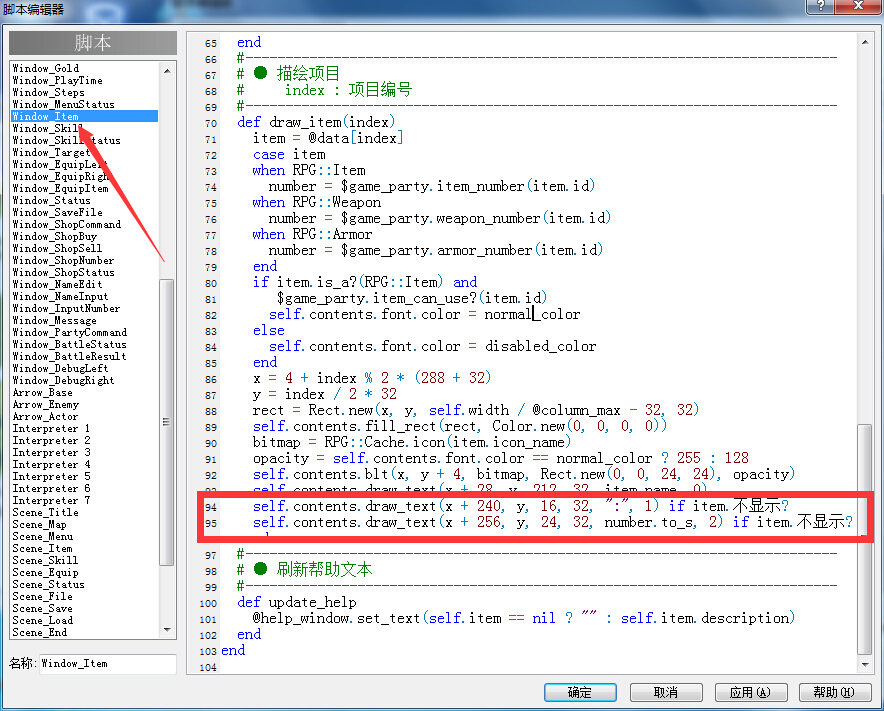Select the Window_Steps script

[48, 92]
